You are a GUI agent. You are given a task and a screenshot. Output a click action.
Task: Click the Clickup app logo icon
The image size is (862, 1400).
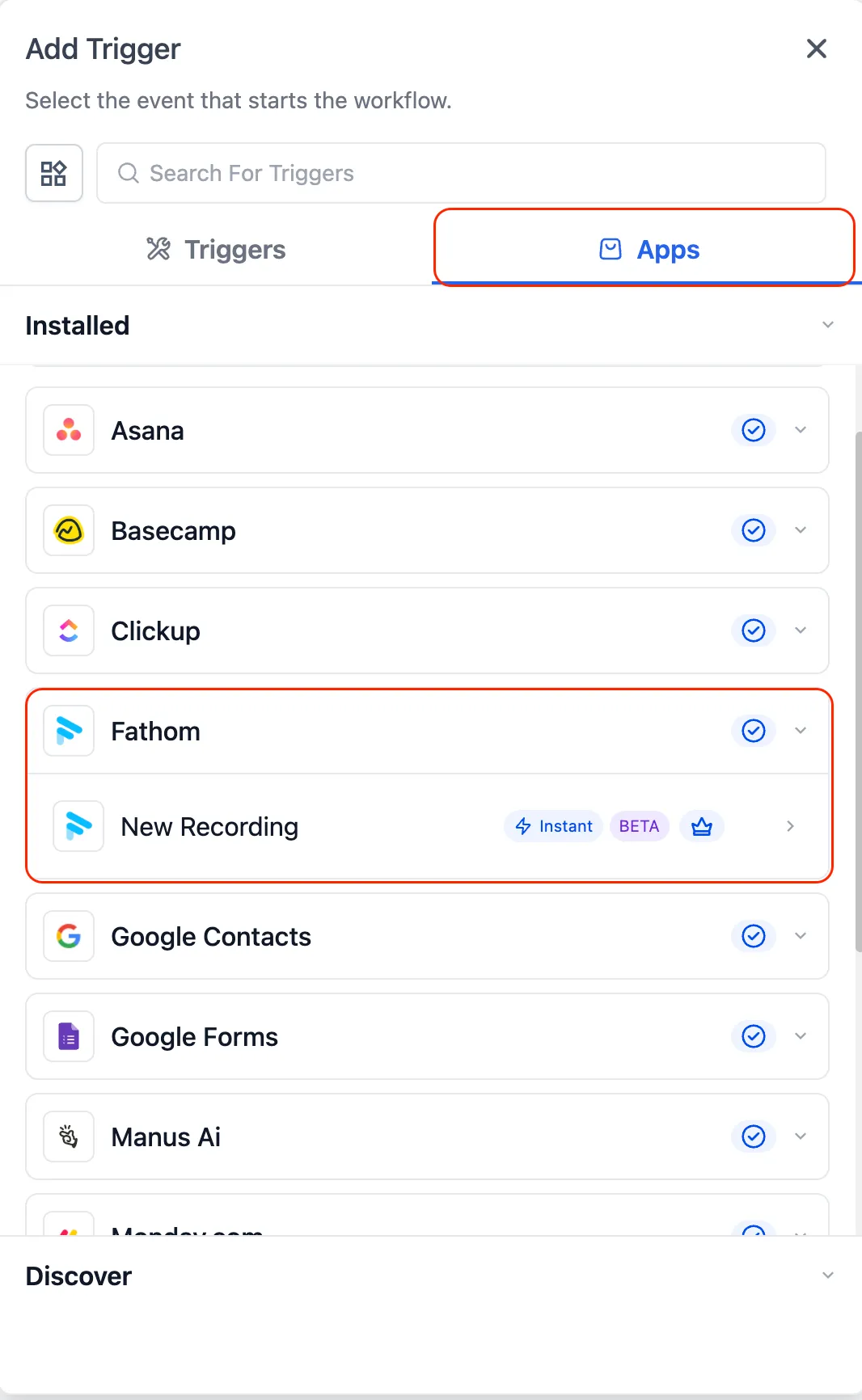(x=69, y=630)
